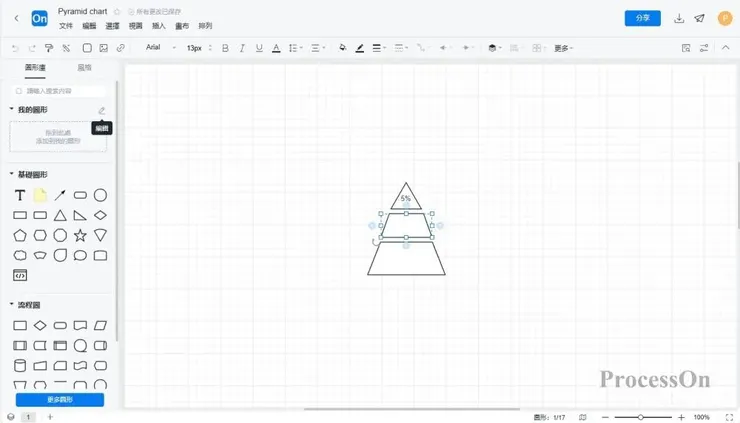Screen dimensions: 740x423
Task: Open the 视图 (View) menu
Action: coord(135,26)
